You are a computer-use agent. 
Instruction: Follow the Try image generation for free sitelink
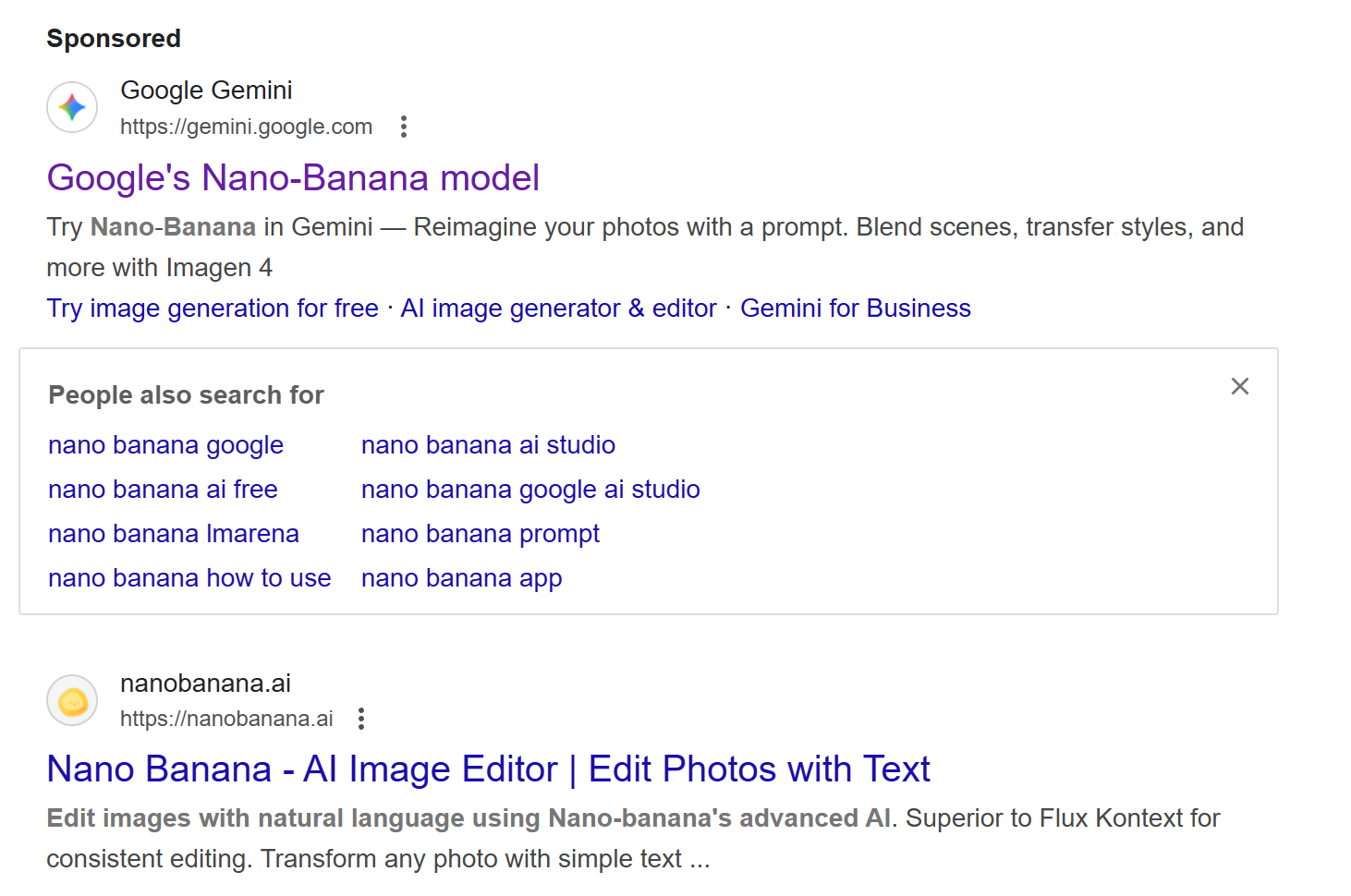(213, 309)
